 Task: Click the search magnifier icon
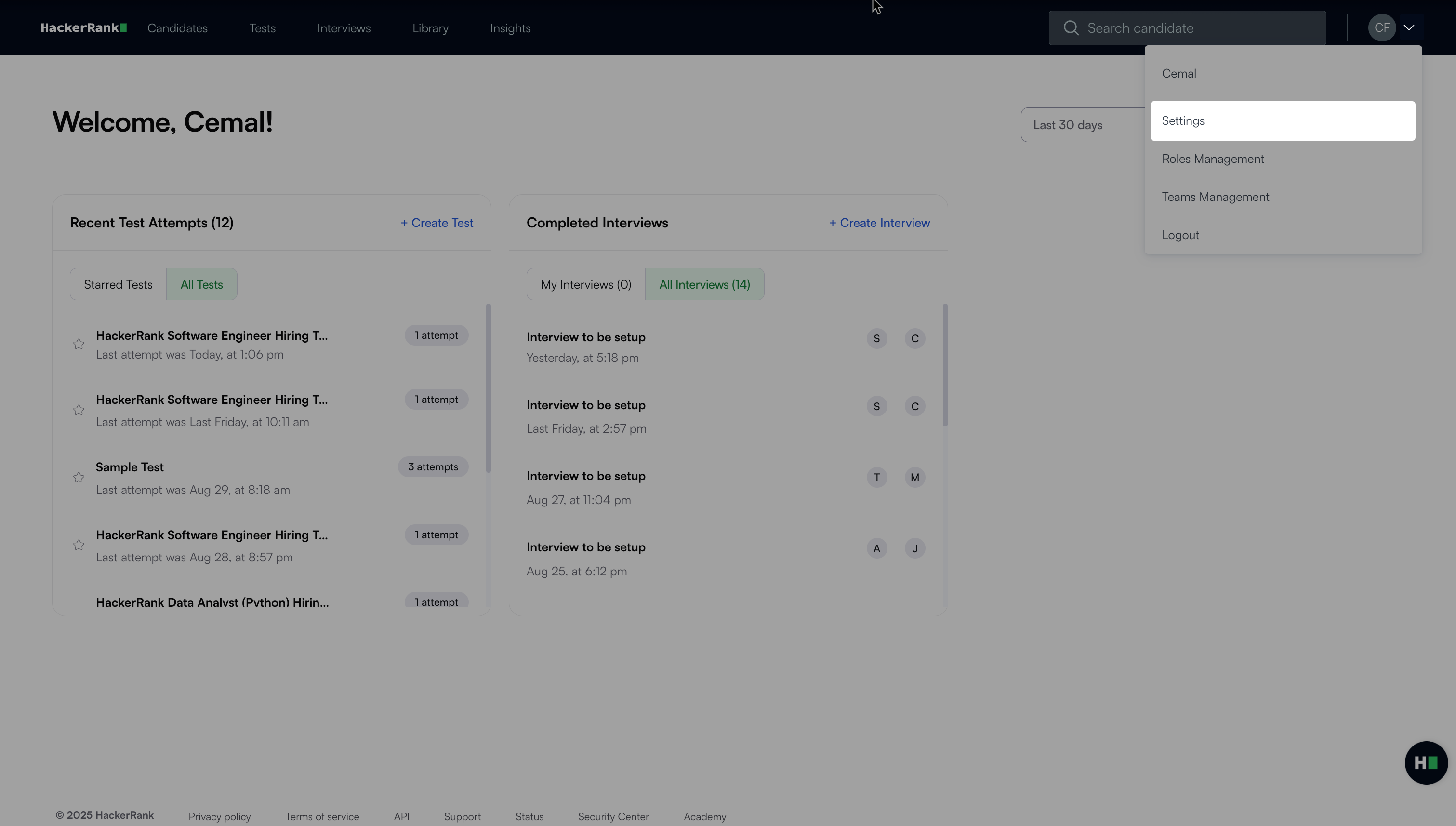coord(1070,28)
